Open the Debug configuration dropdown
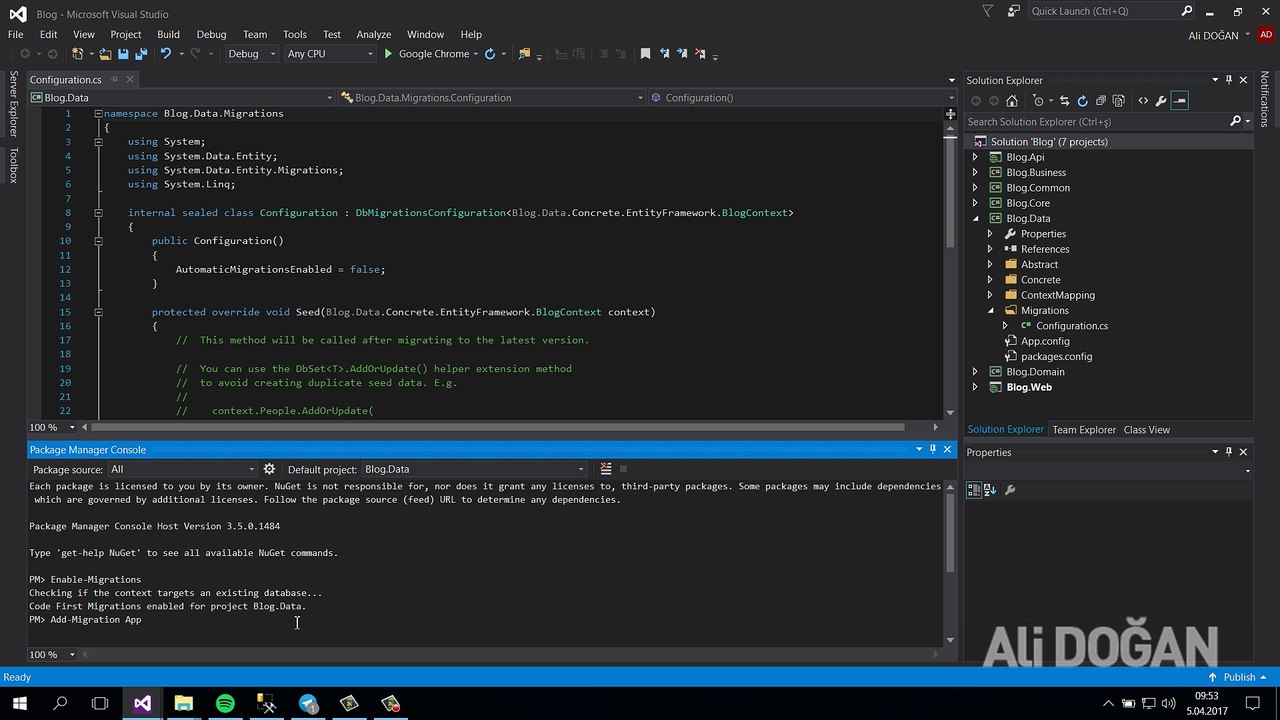Image resolution: width=1280 pixels, height=720 pixels. click(x=252, y=54)
